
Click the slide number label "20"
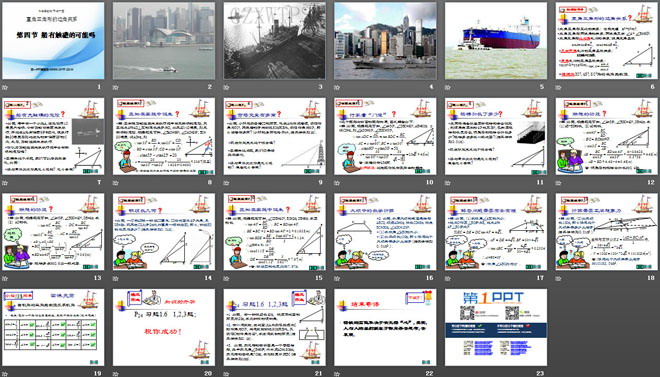click(208, 374)
